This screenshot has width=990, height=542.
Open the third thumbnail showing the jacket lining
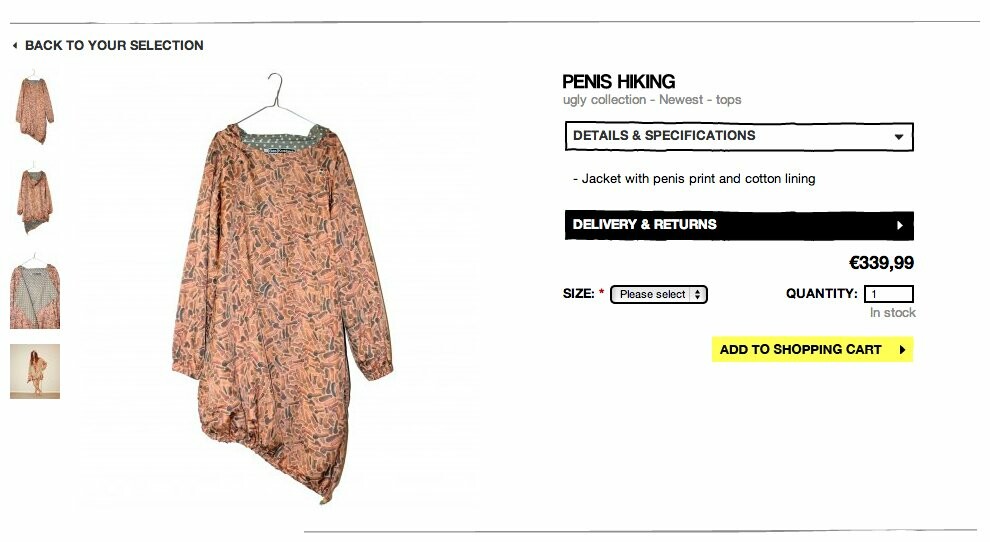[35, 291]
